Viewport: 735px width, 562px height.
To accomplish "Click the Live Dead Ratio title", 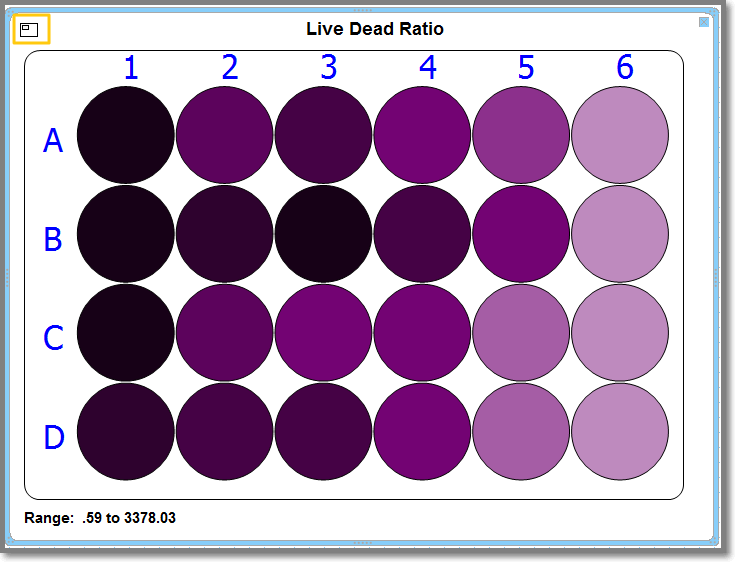I will [375, 29].
